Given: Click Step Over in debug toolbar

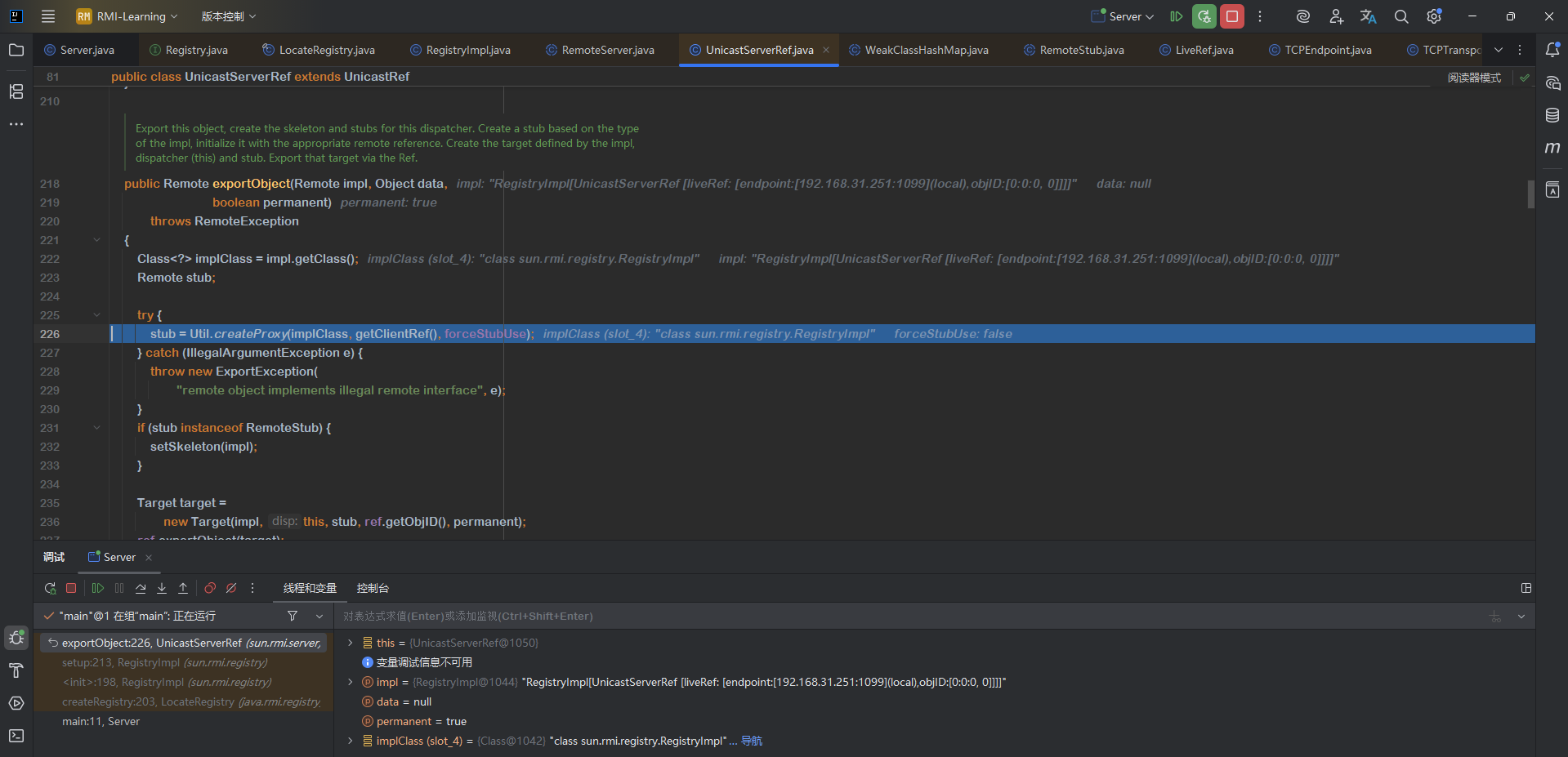Looking at the screenshot, I should pos(141,588).
